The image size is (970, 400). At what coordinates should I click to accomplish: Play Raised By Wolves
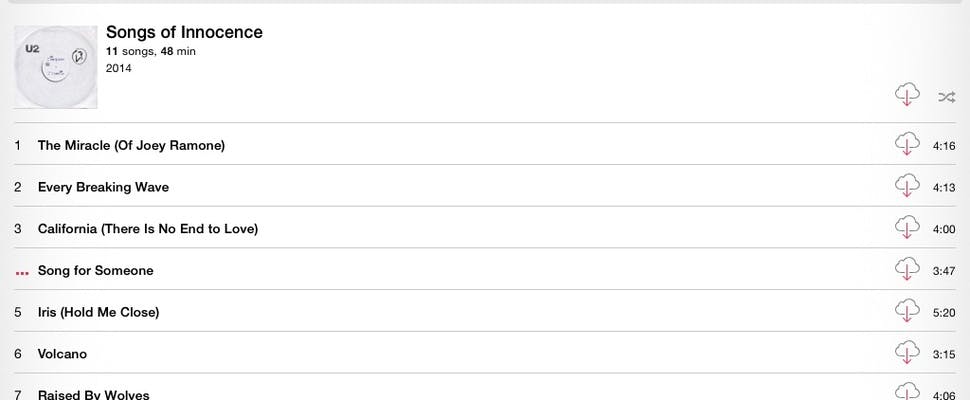(93, 394)
